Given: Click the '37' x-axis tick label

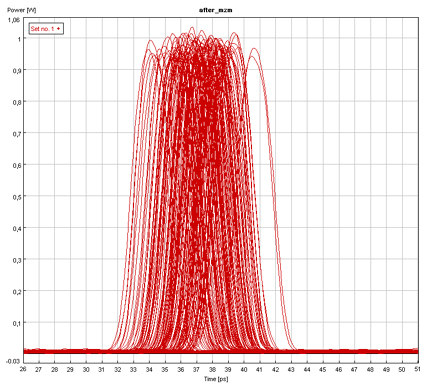Looking at the screenshot, I should 197,370.
